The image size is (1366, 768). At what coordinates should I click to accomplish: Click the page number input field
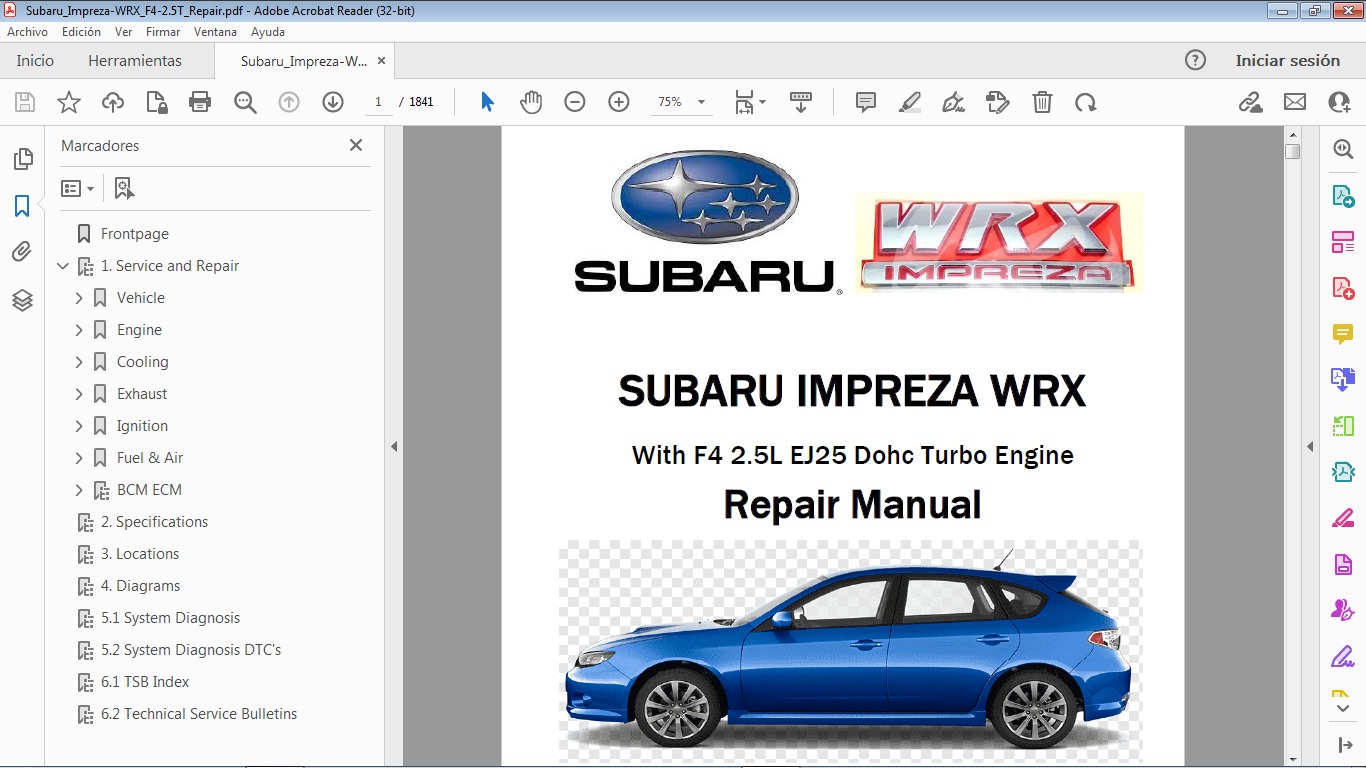[x=378, y=102]
